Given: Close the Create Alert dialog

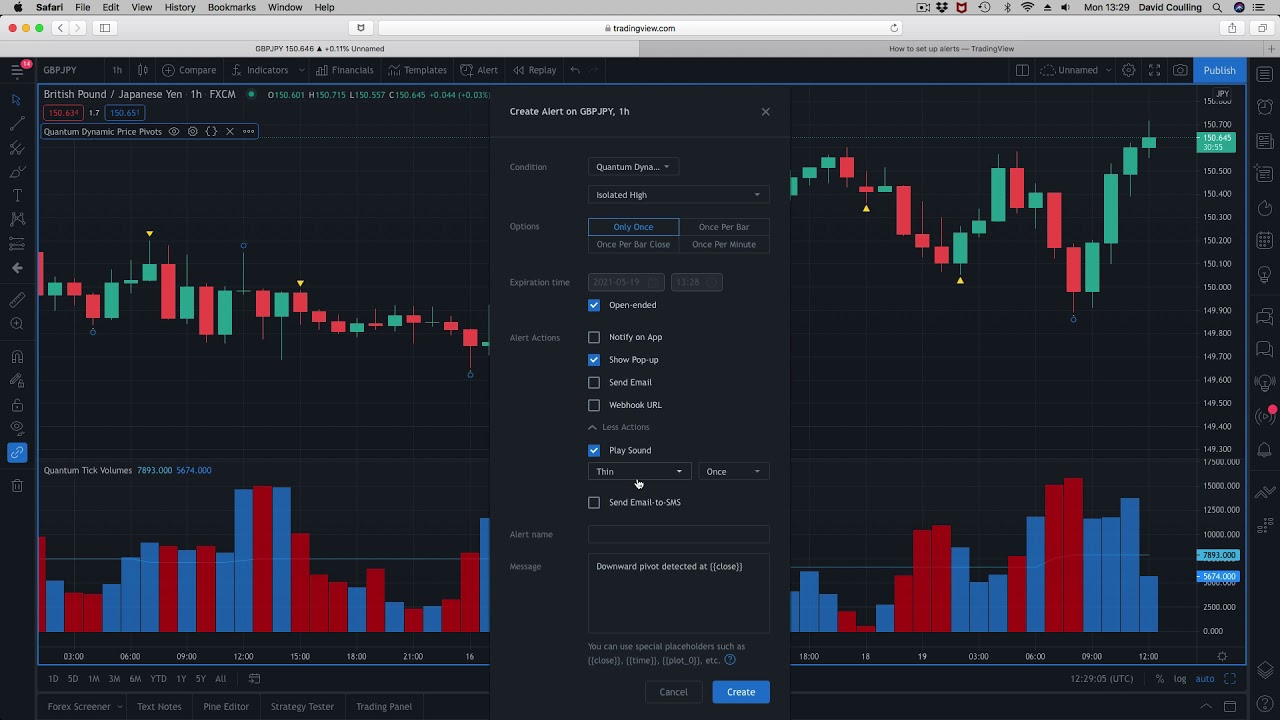Looking at the screenshot, I should click(766, 111).
